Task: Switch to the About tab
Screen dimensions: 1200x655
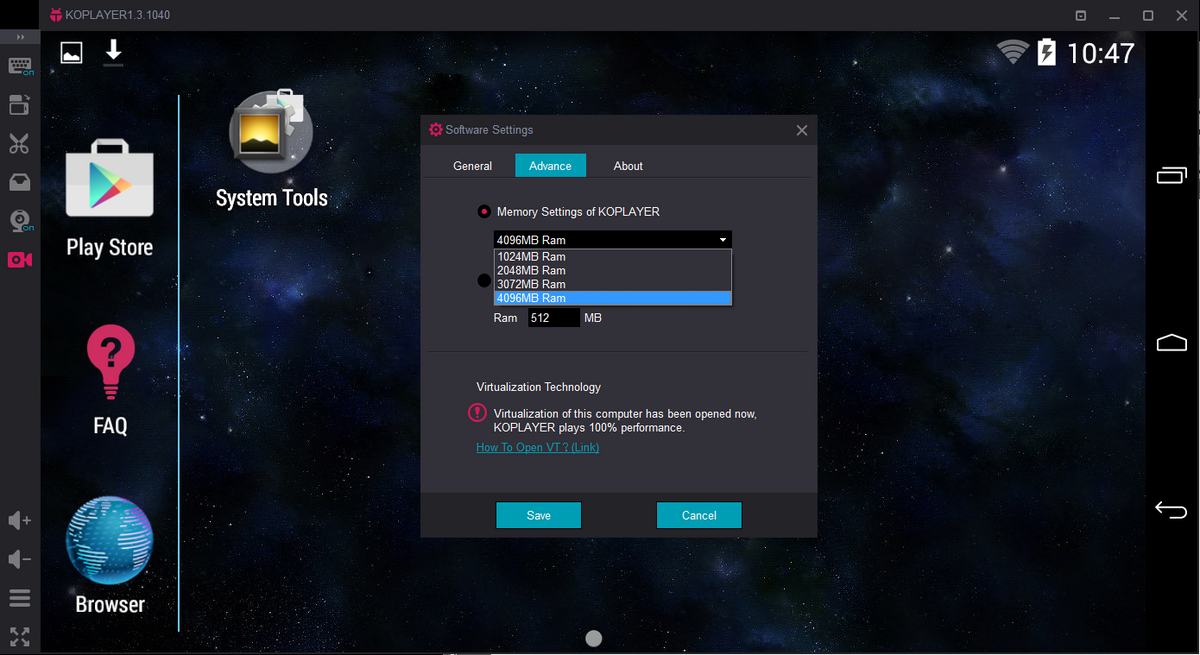Action: pyautogui.click(x=628, y=166)
